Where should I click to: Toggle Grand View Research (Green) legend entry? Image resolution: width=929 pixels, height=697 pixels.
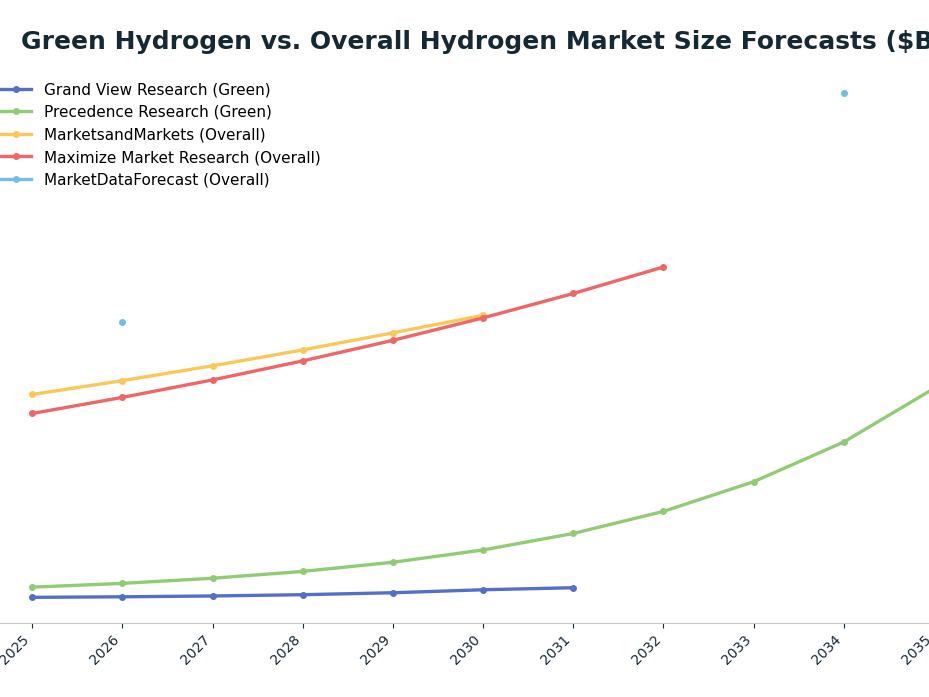pyautogui.click(x=135, y=89)
